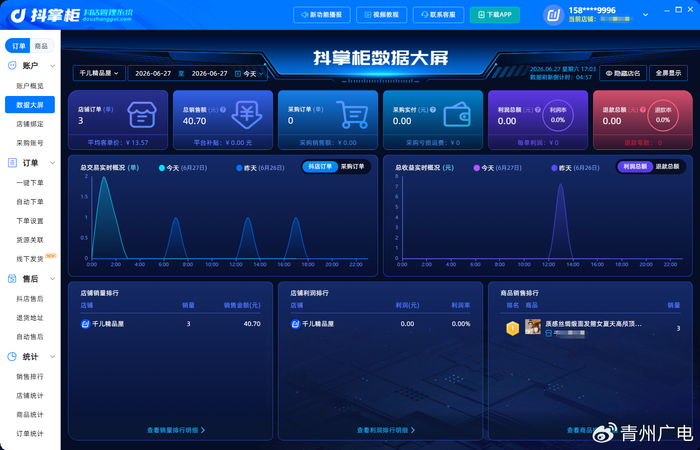
Task: Click the 利润率 circular gauge
Action: pos(558,115)
